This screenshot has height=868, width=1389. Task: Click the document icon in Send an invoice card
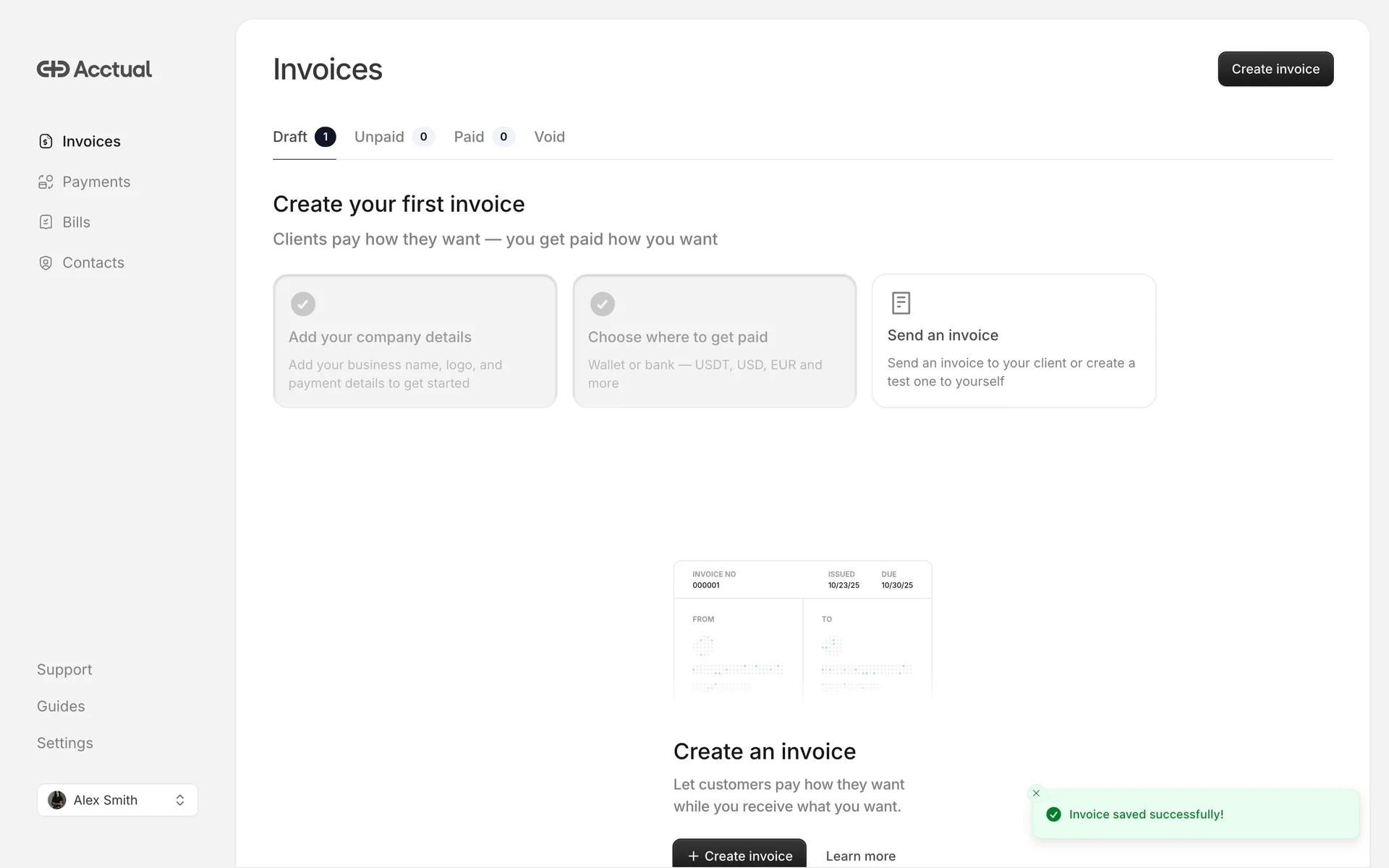coord(901,303)
